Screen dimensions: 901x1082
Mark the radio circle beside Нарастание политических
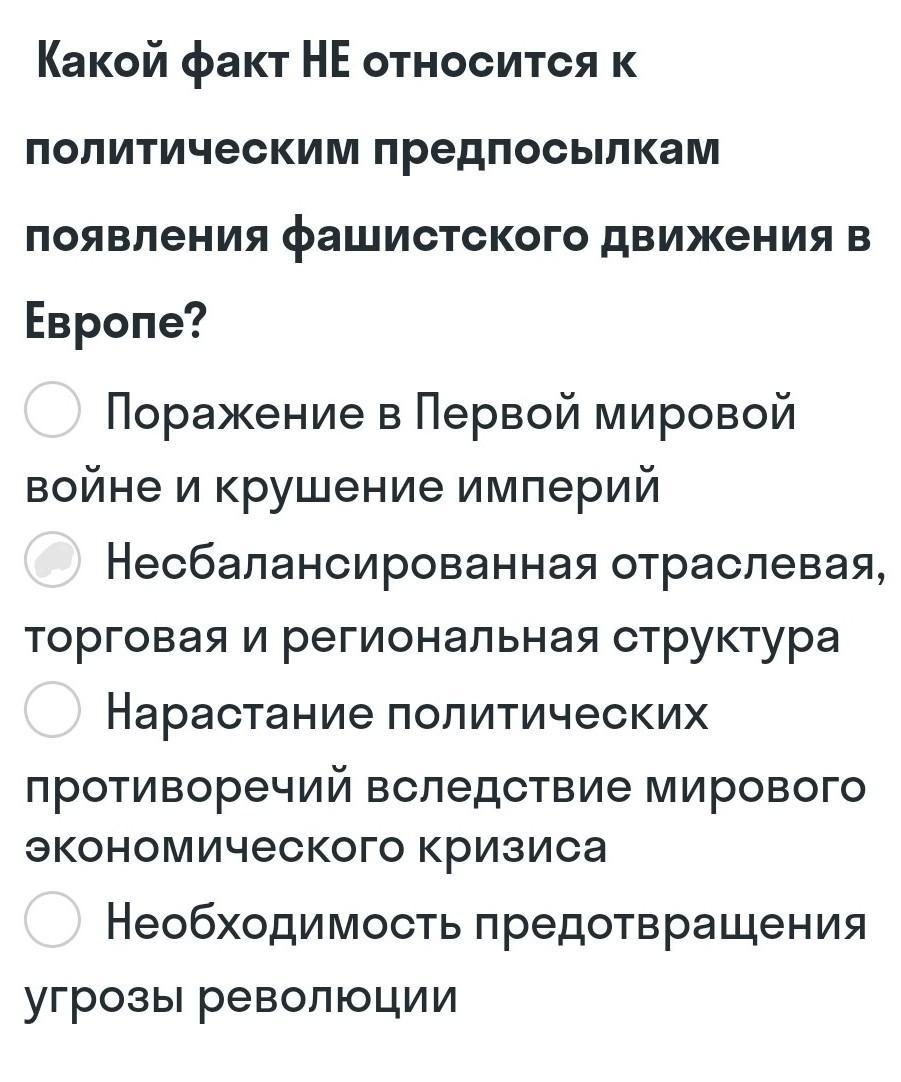[x=53, y=709]
